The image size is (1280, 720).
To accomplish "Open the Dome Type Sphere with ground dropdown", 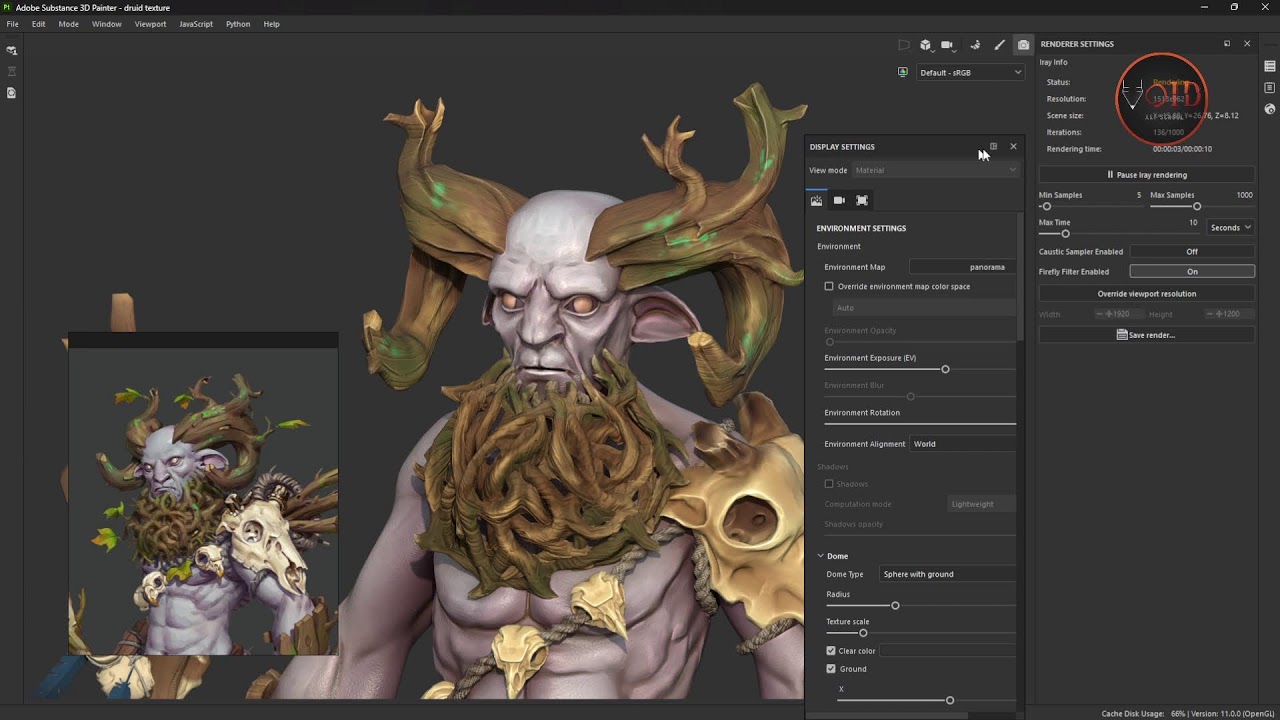I will (947, 574).
